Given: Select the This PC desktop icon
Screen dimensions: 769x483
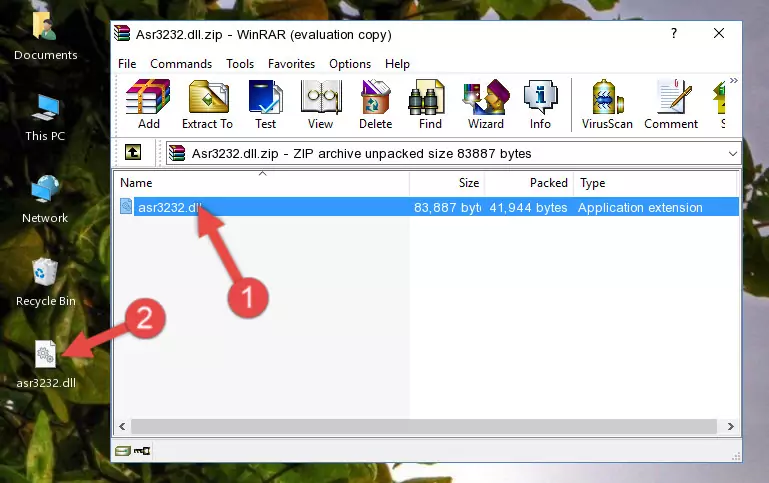Looking at the screenshot, I should click(x=45, y=118).
